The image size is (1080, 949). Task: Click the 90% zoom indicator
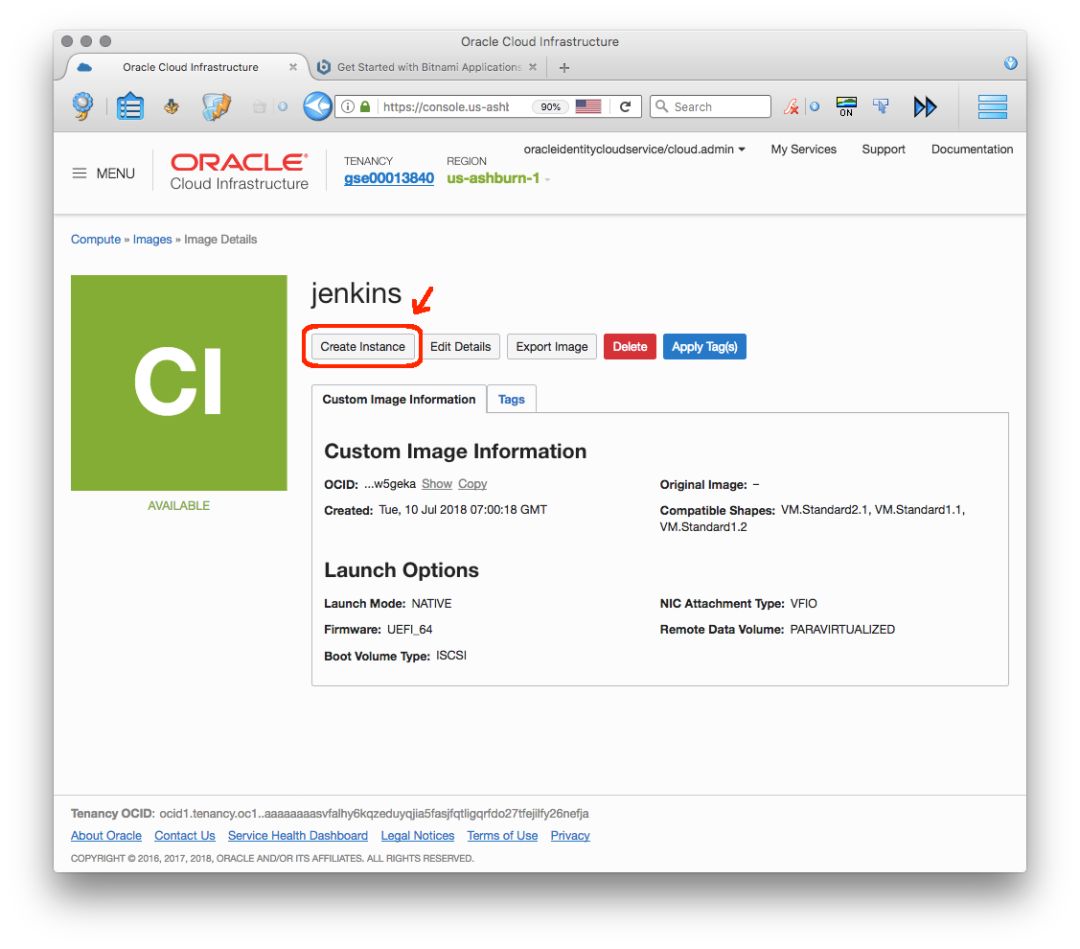tap(550, 107)
